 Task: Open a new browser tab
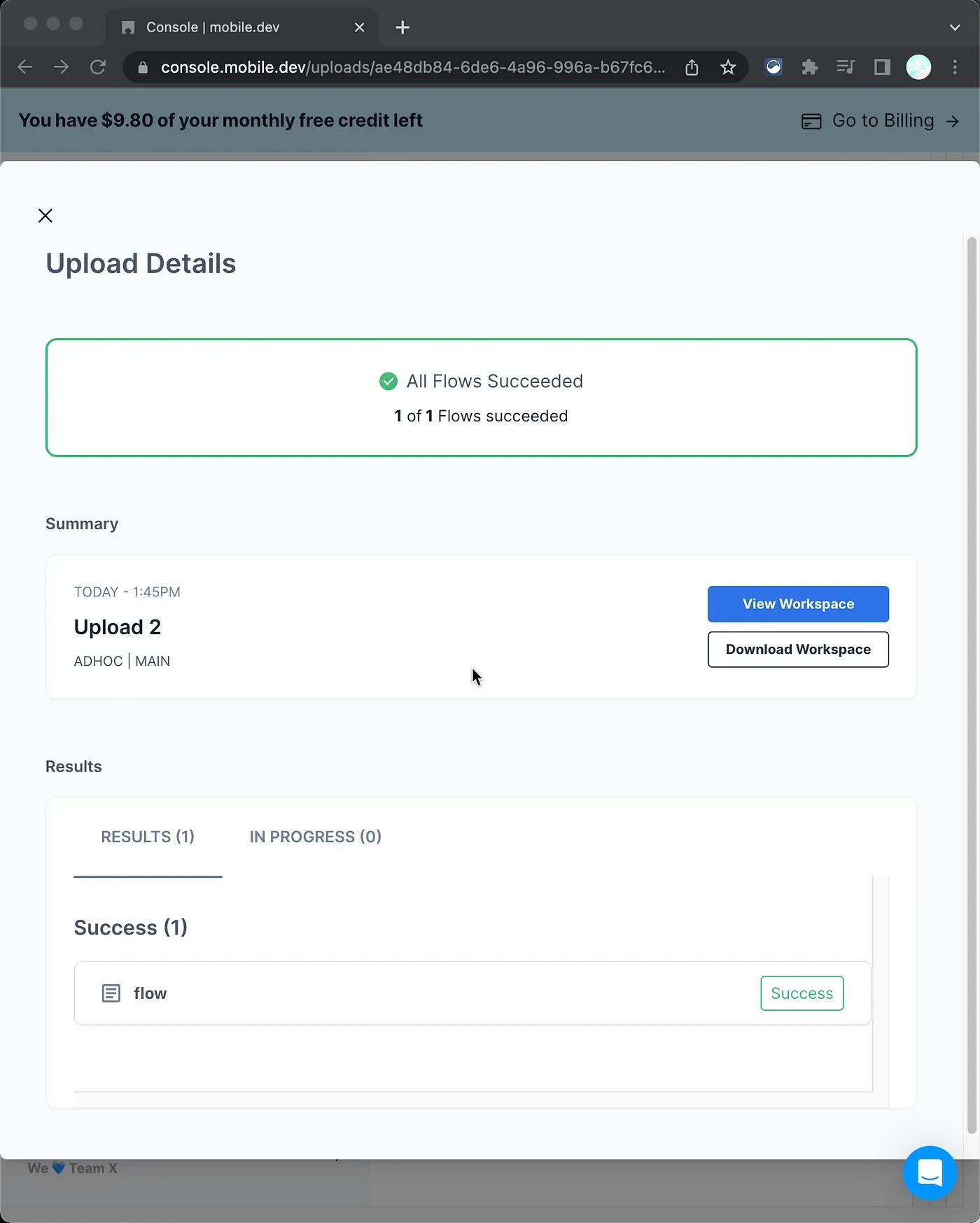click(x=402, y=27)
